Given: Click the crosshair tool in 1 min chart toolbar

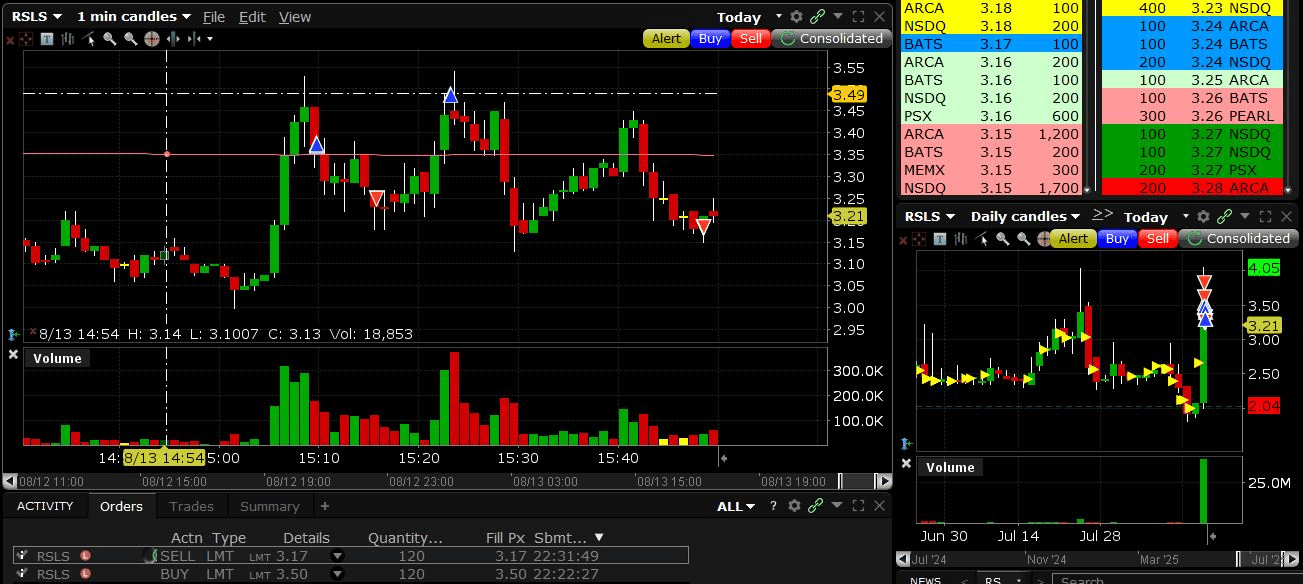Looking at the screenshot, I should tap(151, 39).
